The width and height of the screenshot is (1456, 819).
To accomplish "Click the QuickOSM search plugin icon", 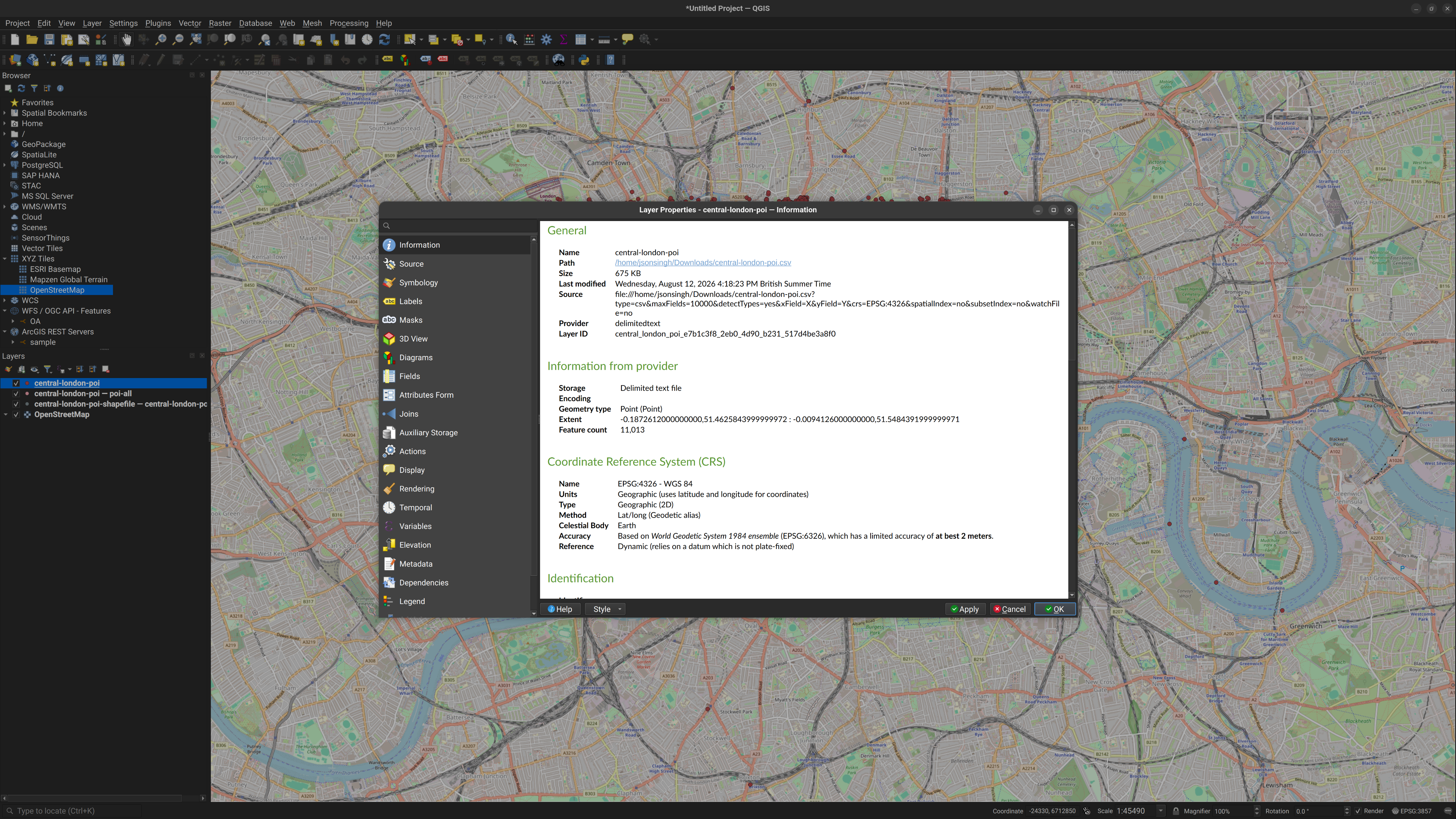I will [x=559, y=60].
